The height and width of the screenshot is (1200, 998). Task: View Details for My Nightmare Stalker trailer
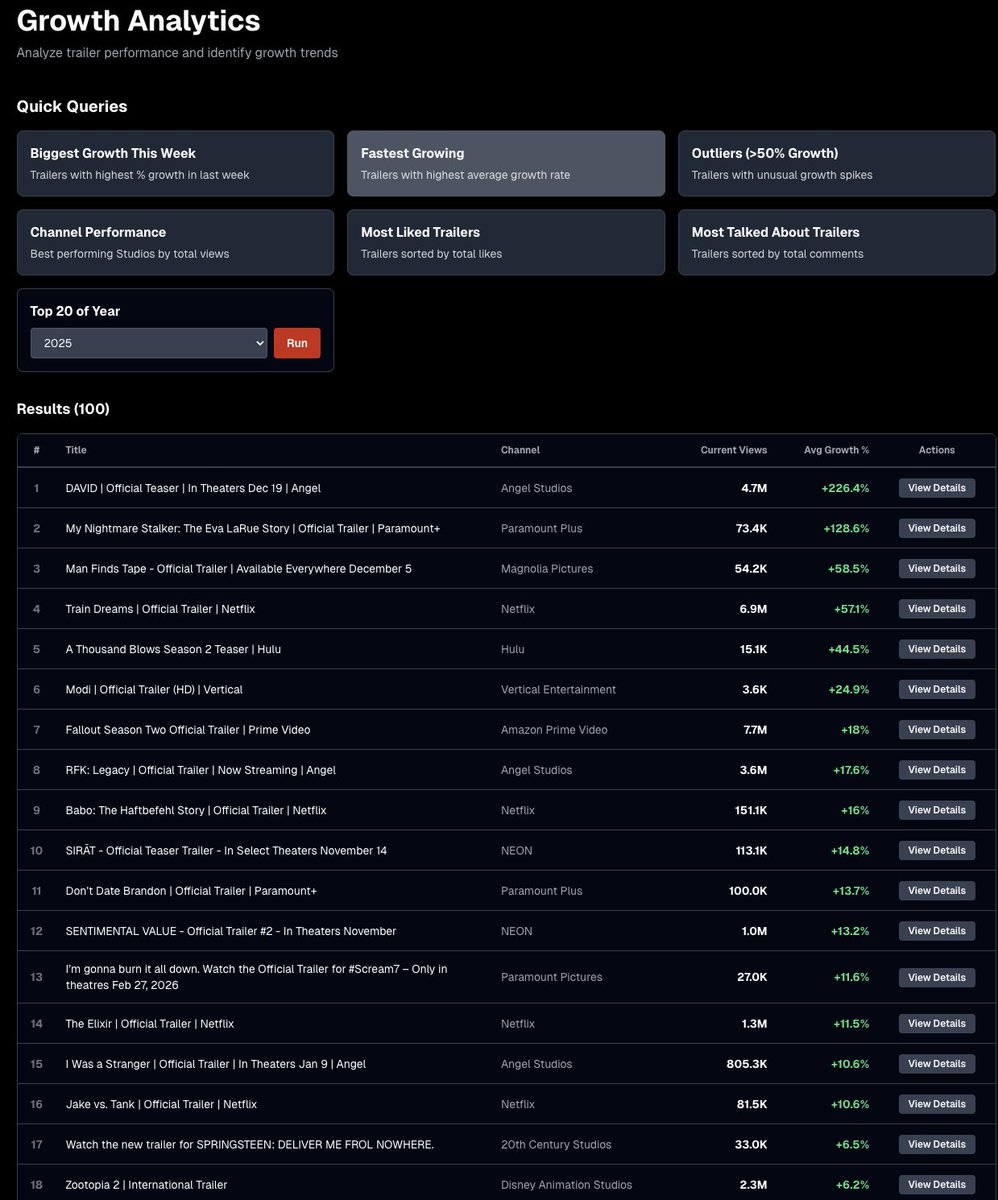[x=937, y=528]
